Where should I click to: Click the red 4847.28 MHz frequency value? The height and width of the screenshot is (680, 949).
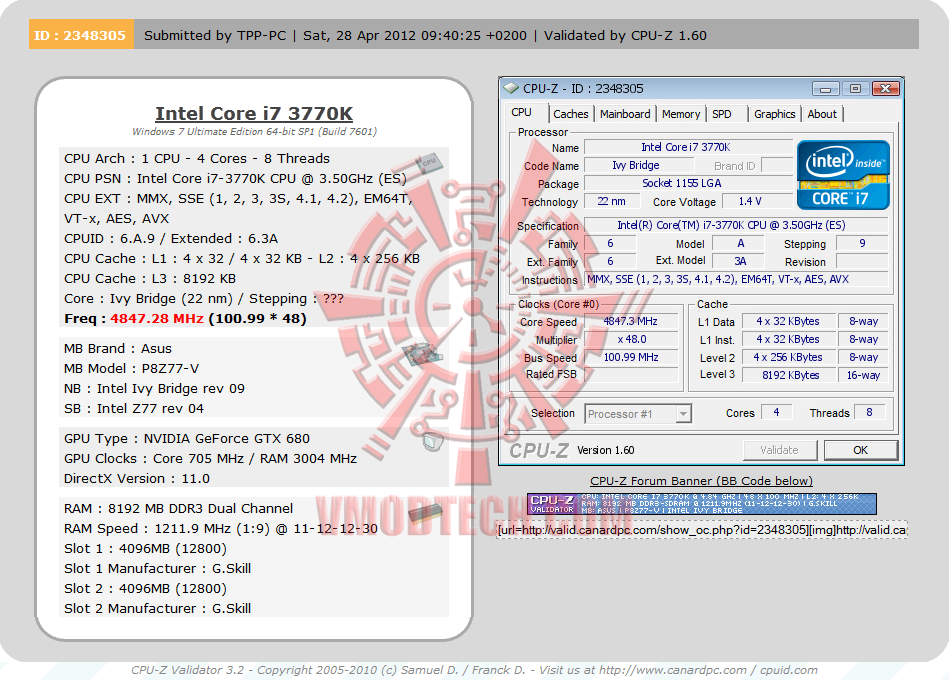tap(156, 318)
